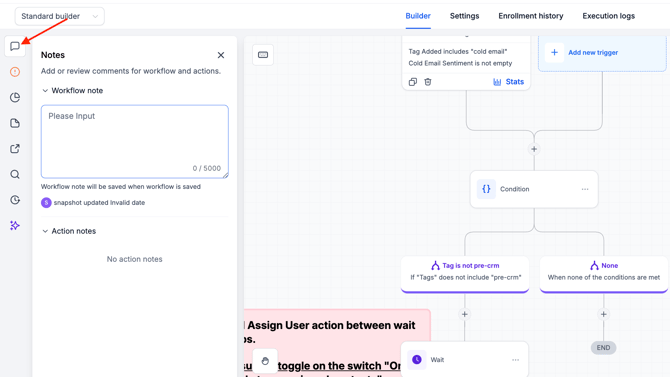Delete the trigger with trash icon
670x377 pixels.
[428, 82]
